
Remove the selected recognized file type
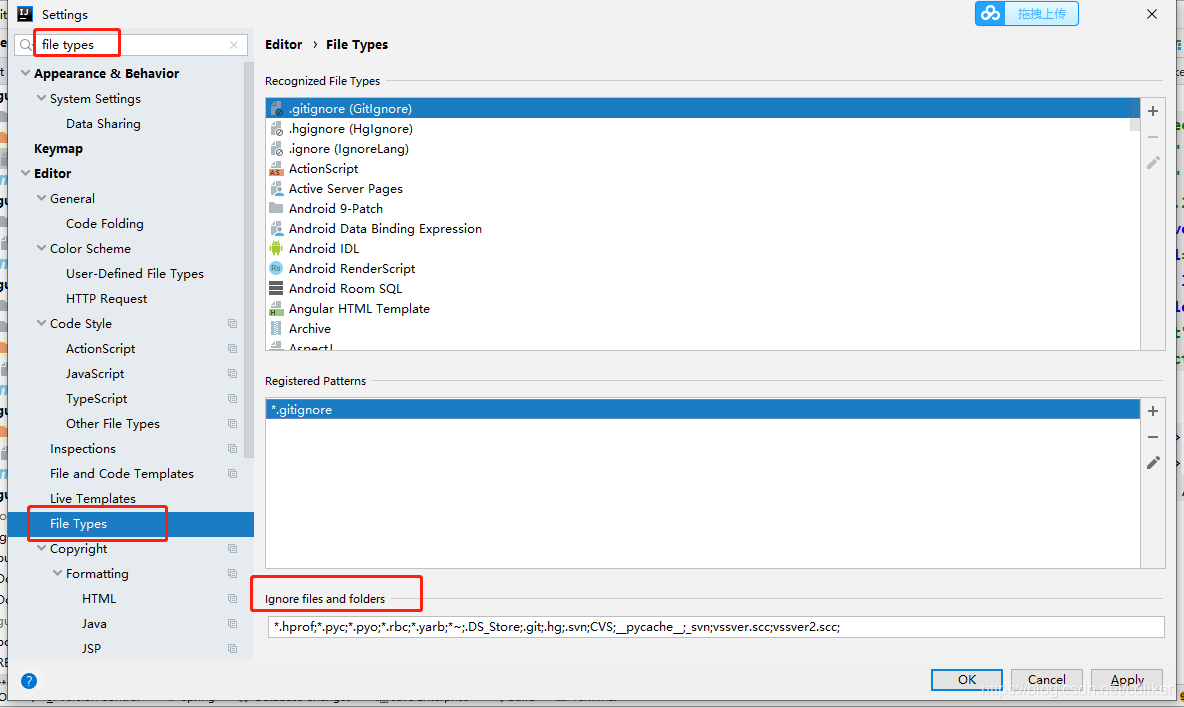pyautogui.click(x=1152, y=137)
